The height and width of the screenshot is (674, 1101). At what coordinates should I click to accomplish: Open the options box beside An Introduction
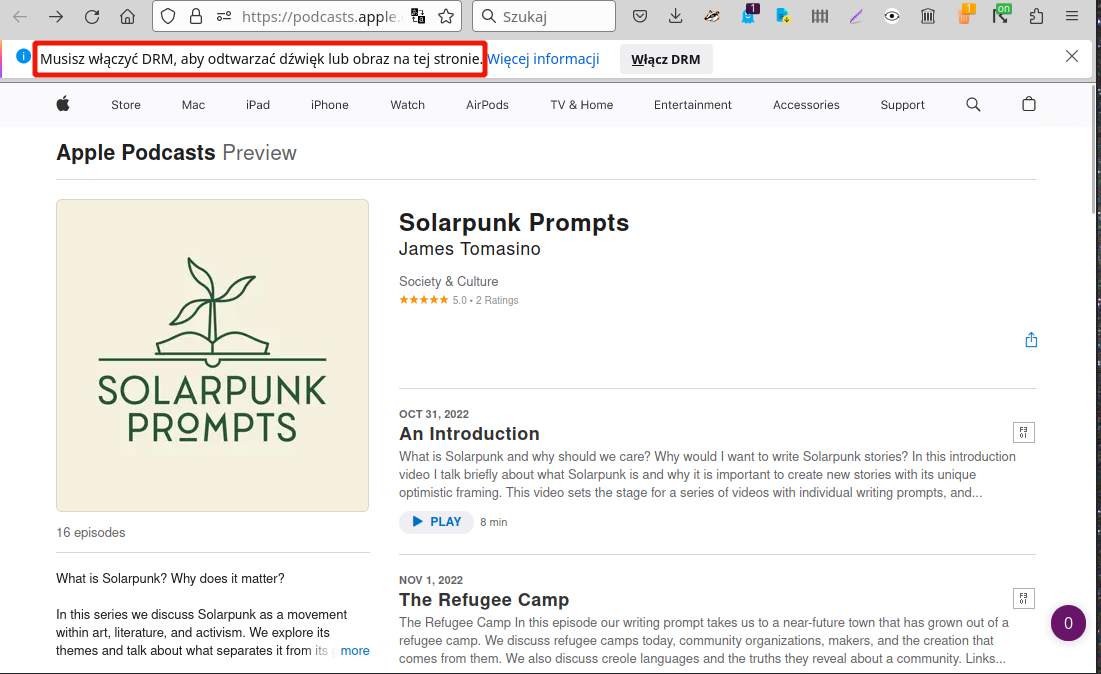click(x=1023, y=432)
